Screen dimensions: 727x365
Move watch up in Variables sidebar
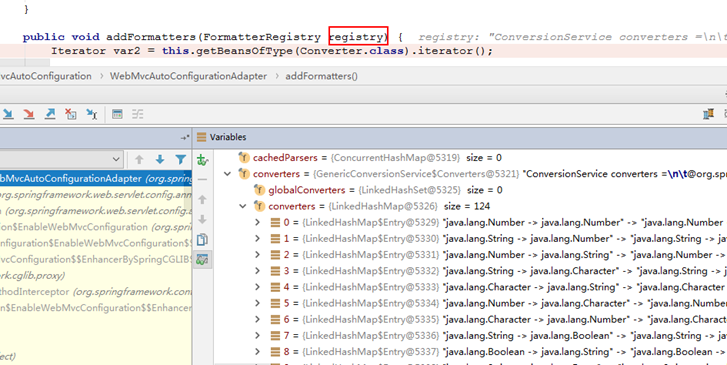pos(202,200)
